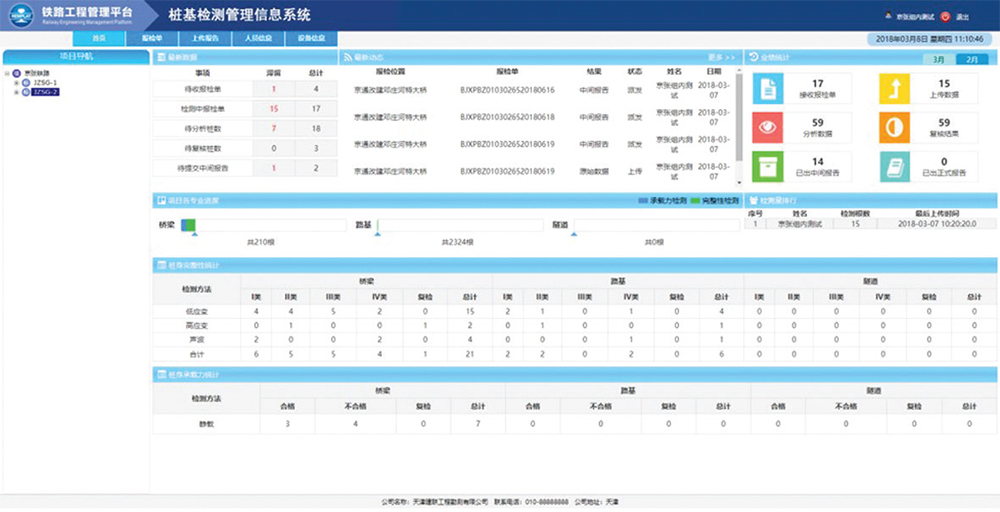Collapse the root project tree node
Screen dimensions: 1000x512
pyautogui.click(x=8, y=74)
